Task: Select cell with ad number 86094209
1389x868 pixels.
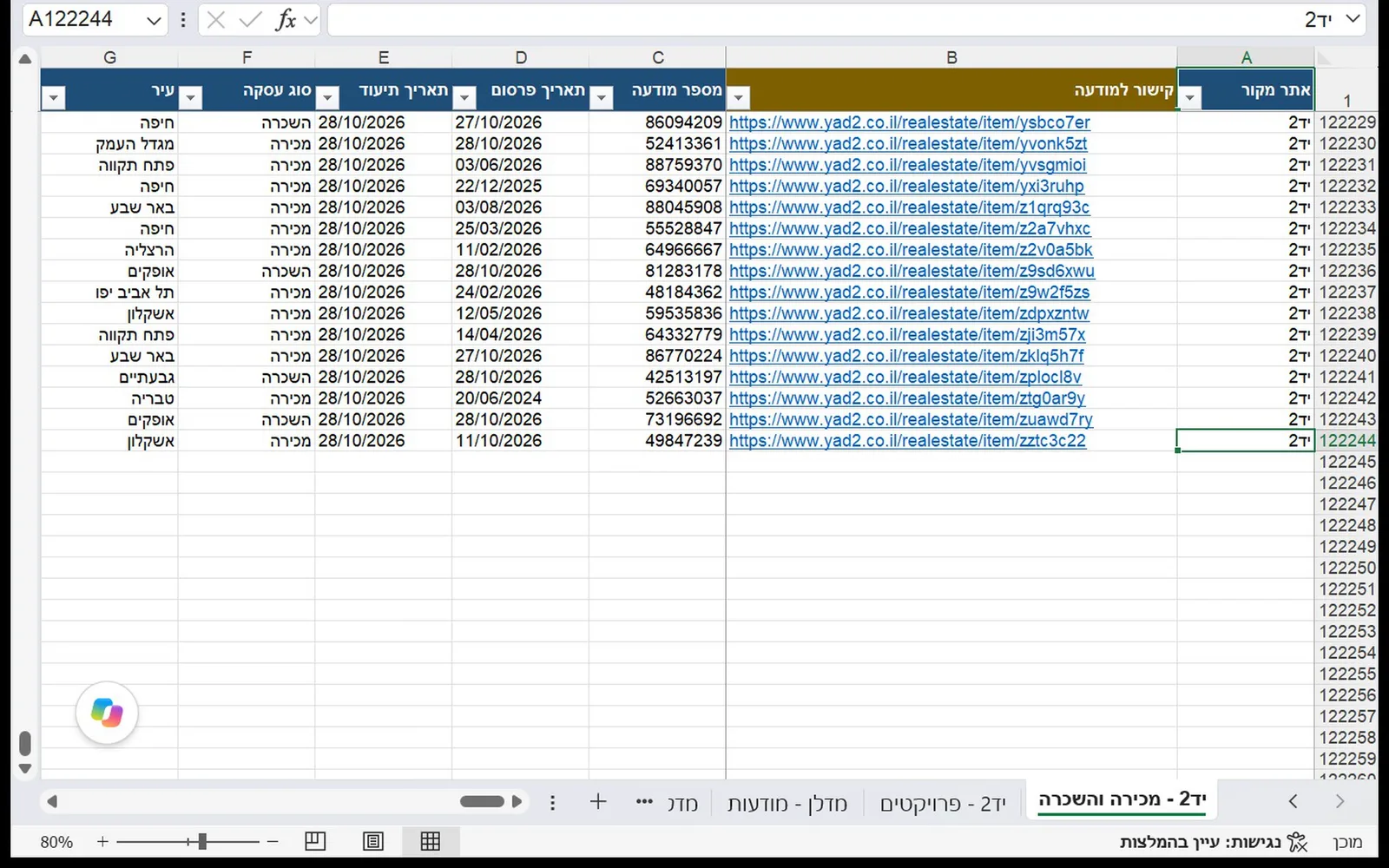Action: pos(657,122)
